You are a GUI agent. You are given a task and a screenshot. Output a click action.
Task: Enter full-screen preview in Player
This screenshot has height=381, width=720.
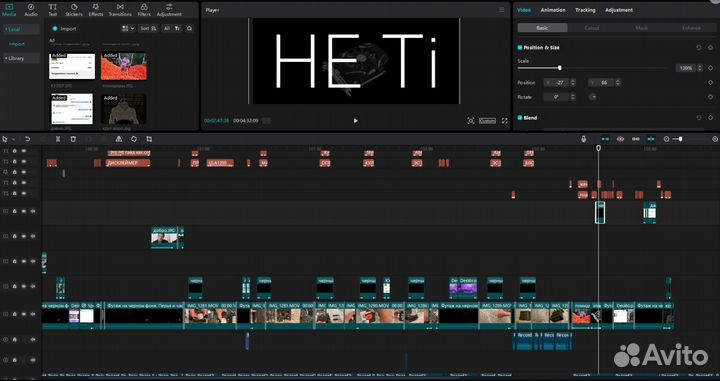click(x=504, y=121)
